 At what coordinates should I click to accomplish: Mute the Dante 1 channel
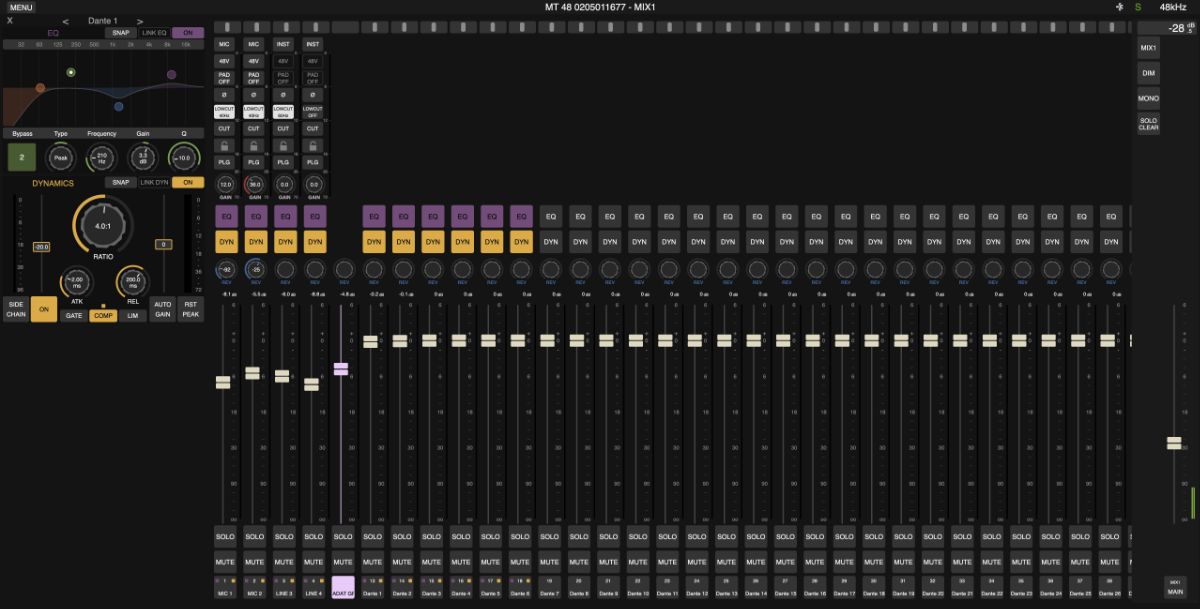click(x=372, y=561)
